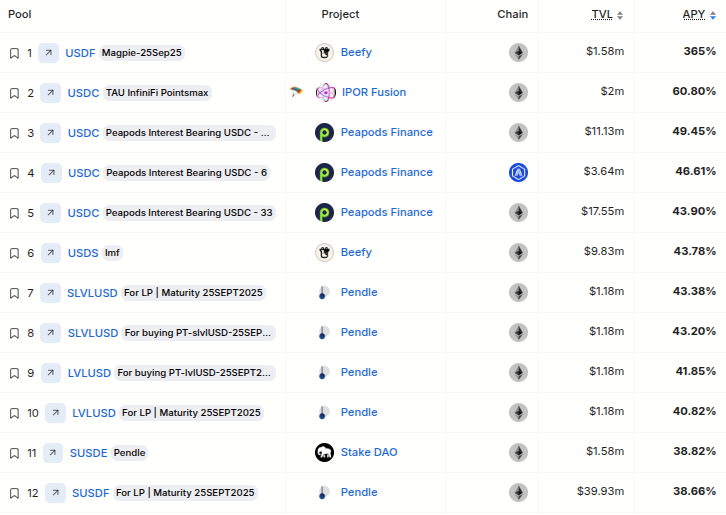
Task: Click the Ethereum chain icon in row 11
Action: pos(519,452)
